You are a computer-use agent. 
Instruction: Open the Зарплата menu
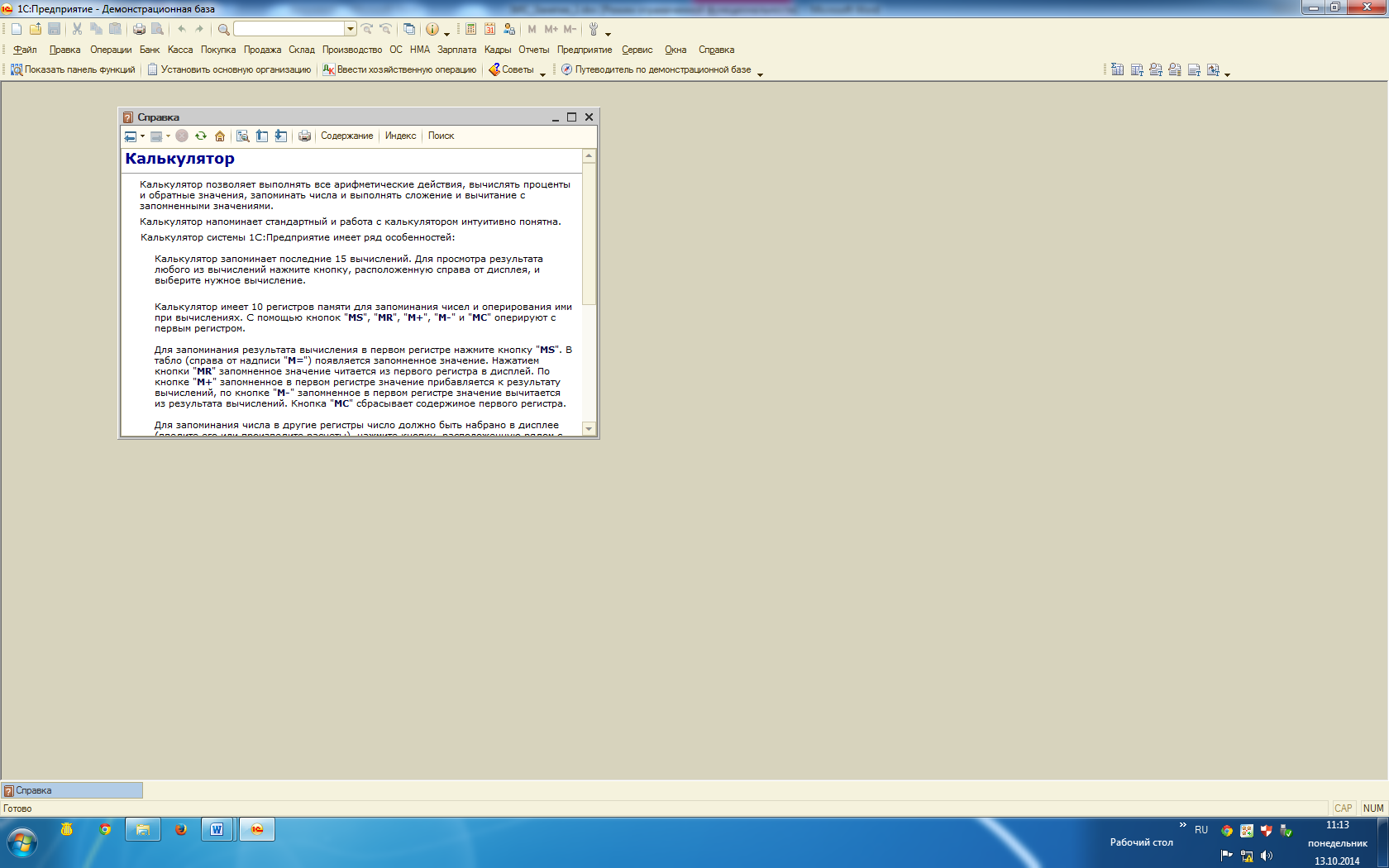tap(457, 50)
